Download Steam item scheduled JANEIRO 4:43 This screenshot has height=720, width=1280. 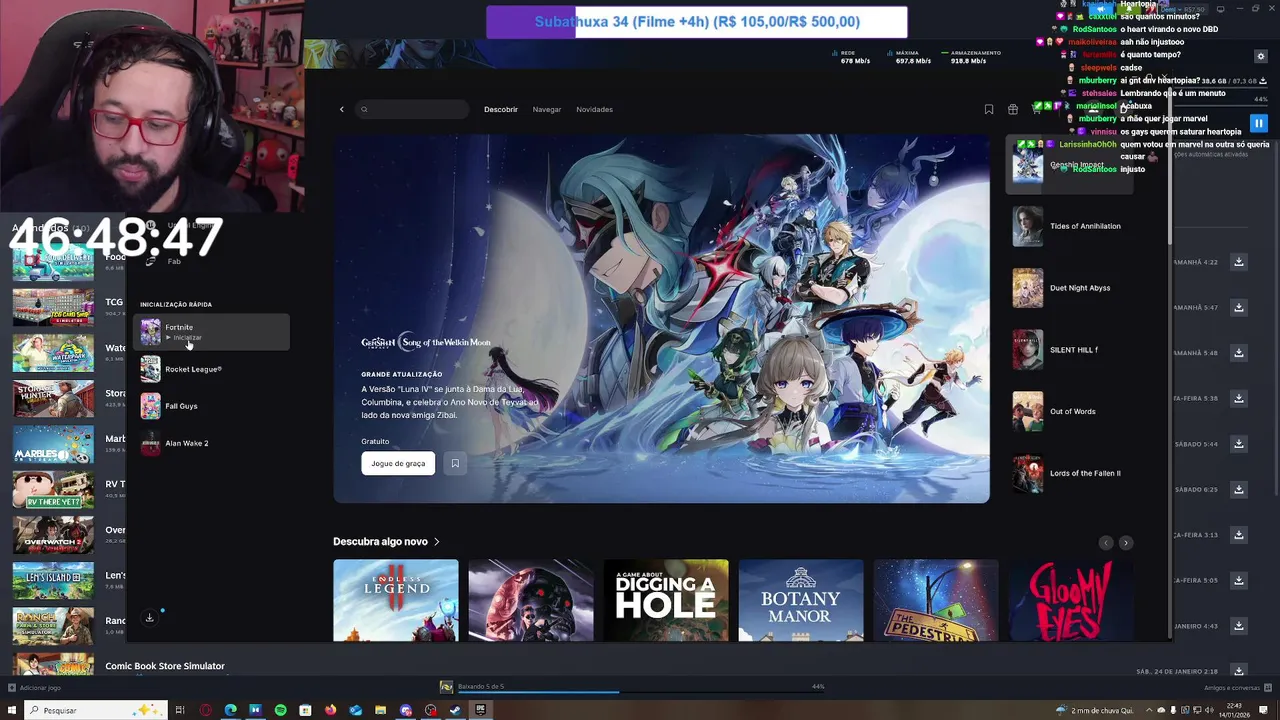point(1238,626)
